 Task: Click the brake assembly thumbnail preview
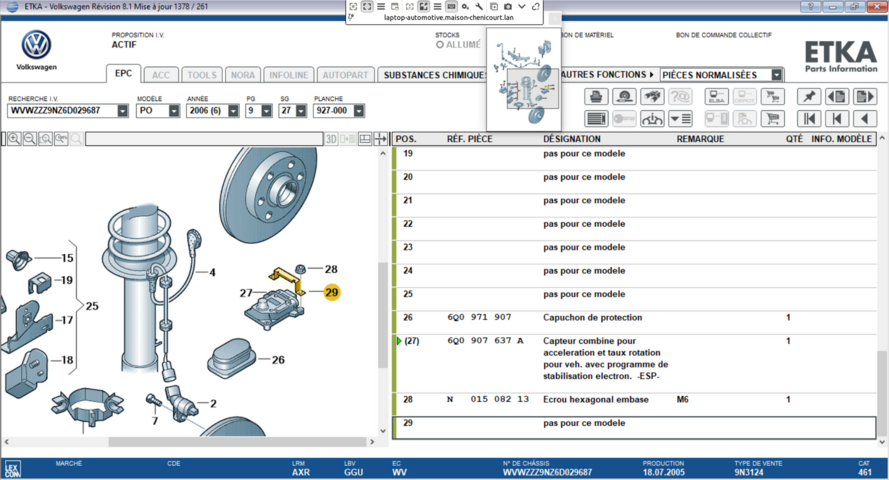[524, 78]
